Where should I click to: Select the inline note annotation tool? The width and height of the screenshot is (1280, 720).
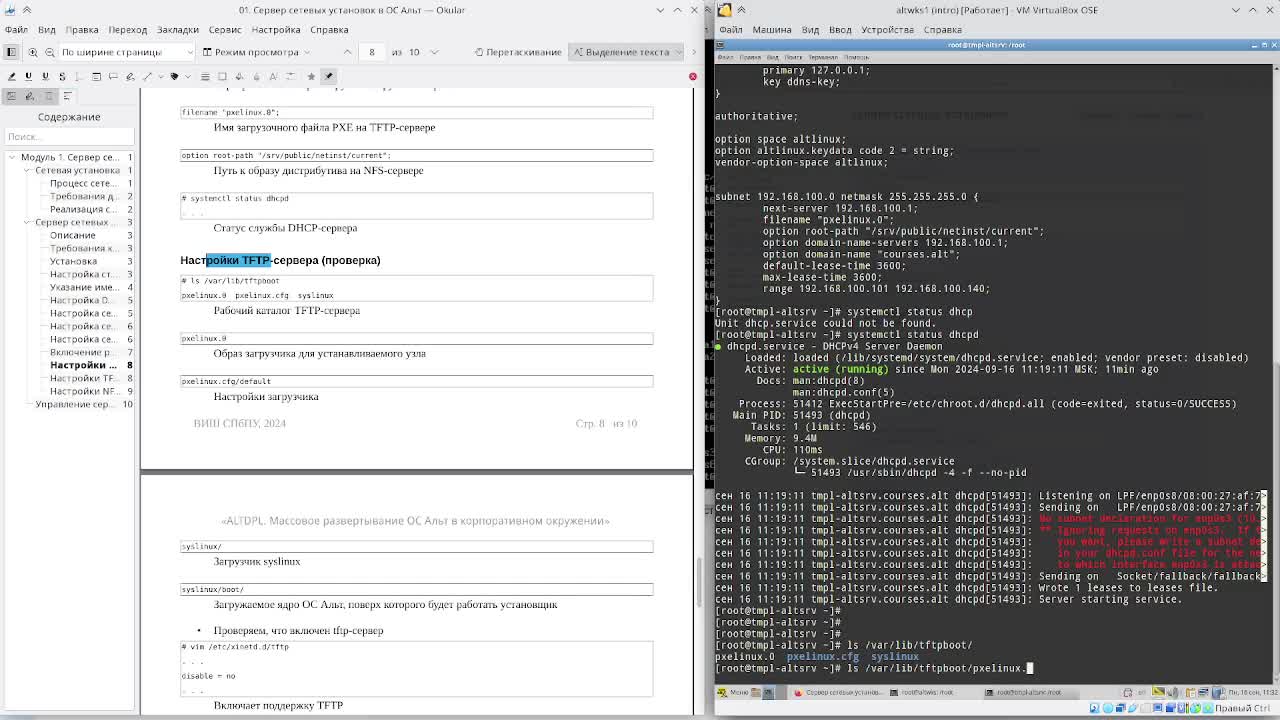[96, 76]
